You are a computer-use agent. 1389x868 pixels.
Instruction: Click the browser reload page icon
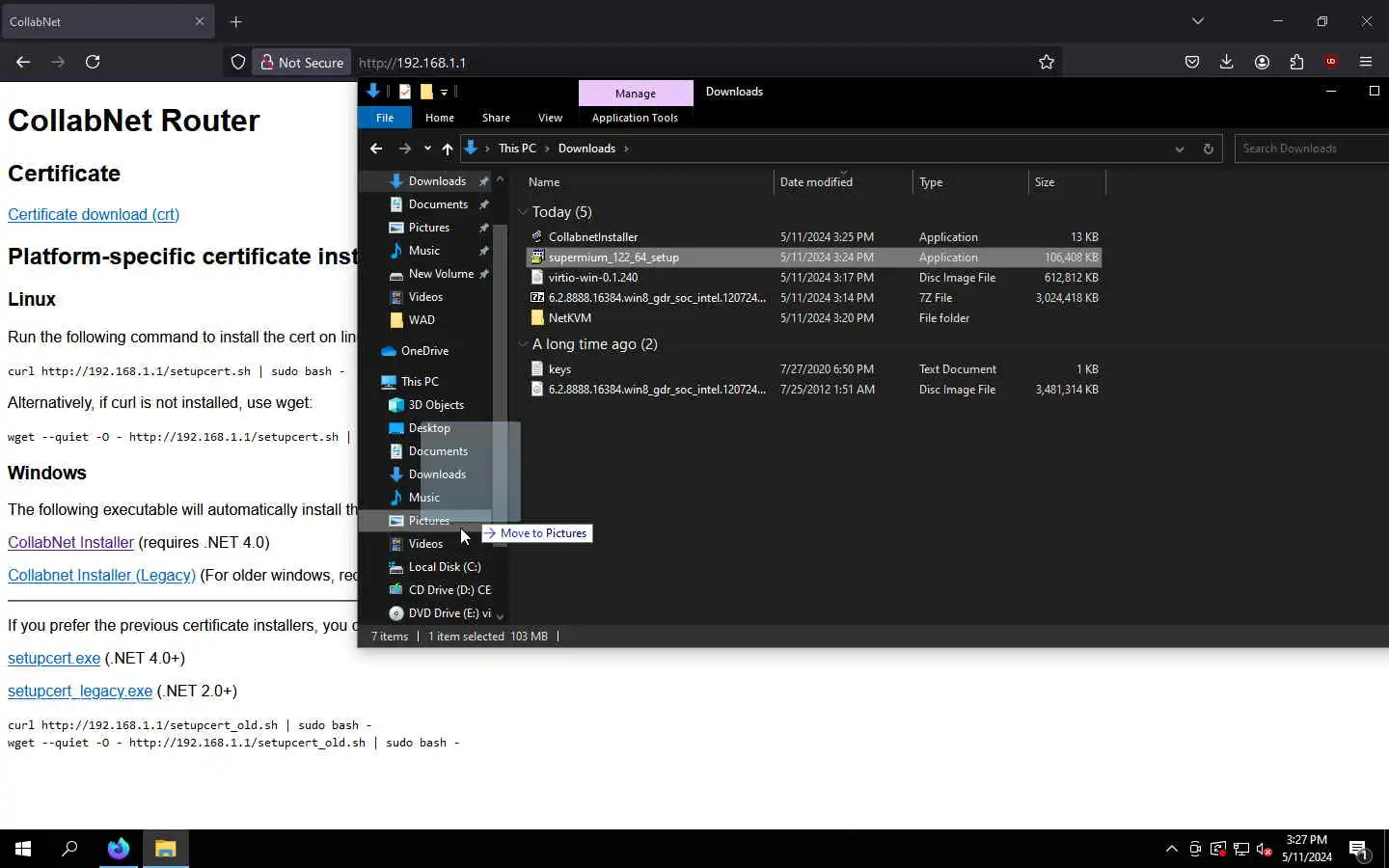[x=93, y=62]
